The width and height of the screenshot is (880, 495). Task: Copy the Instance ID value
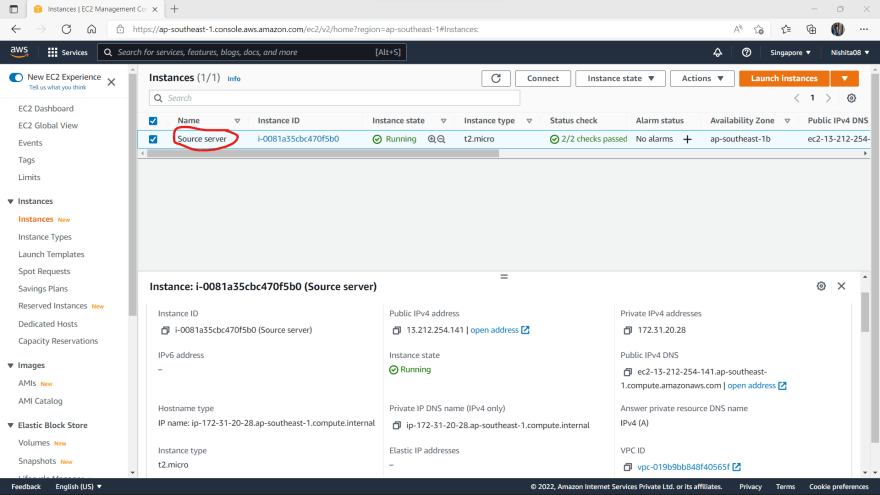click(165, 331)
